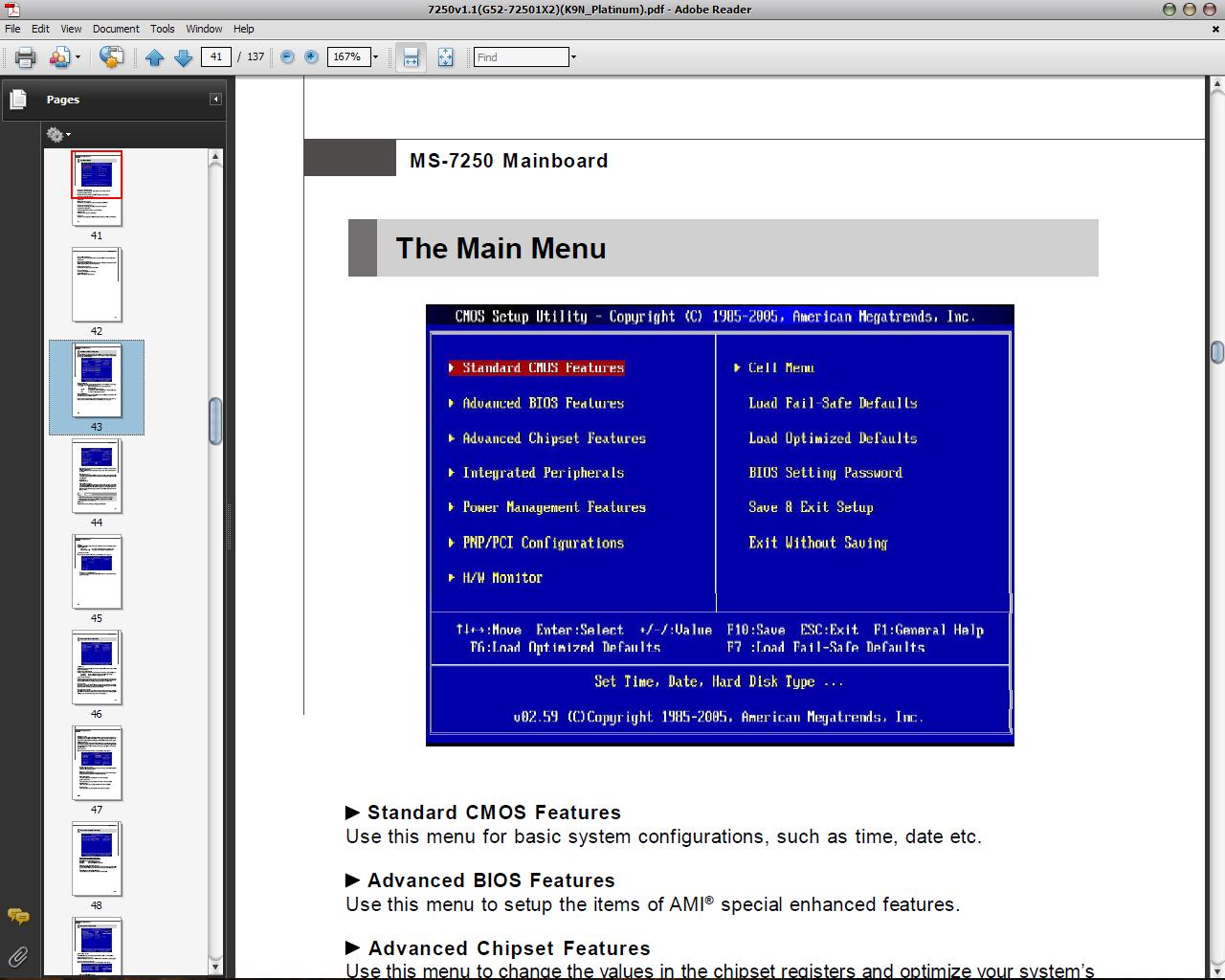Click 'Integrated Peripherals' in BIOS image
The height and width of the screenshot is (980, 1225).
[x=543, y=473]
